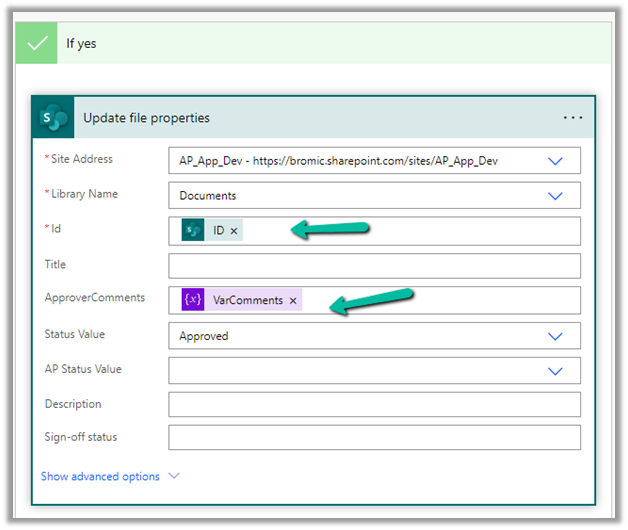Expand the Library Name dropdown
The width and height of the screenshot is (628, 530).
pyautogui.click(x=556, y=196)
